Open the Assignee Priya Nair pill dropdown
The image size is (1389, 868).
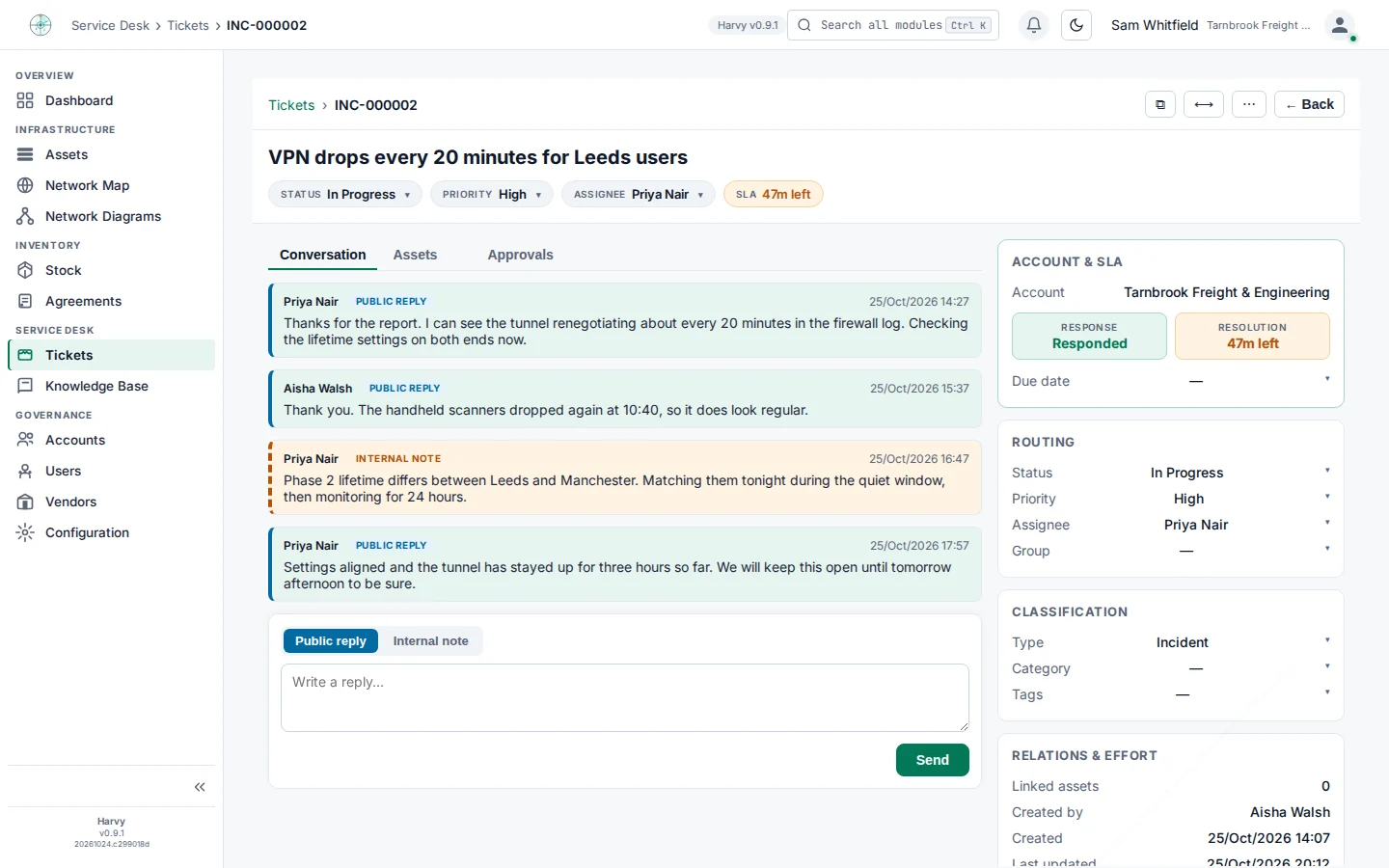(x=639, y=194)
